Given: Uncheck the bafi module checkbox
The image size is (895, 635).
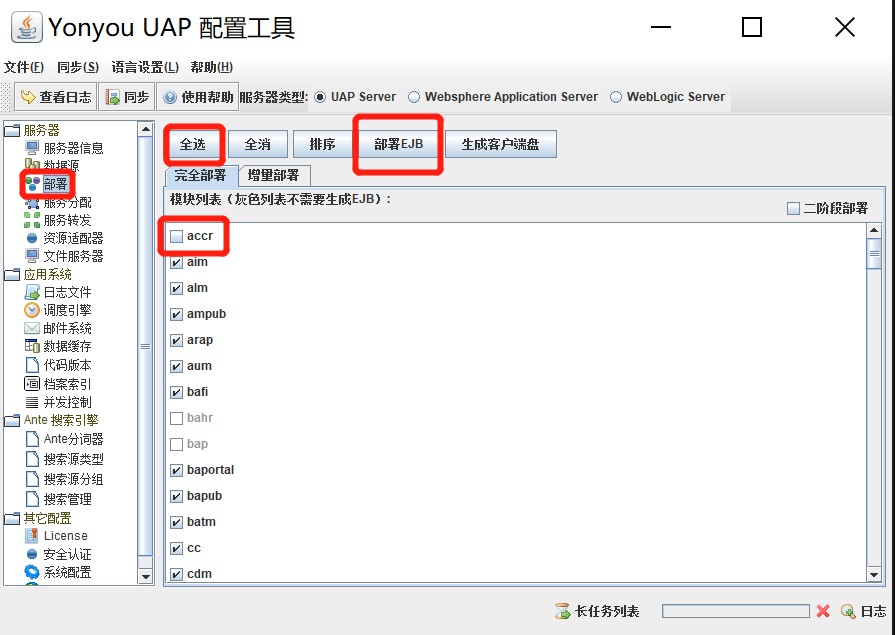Looking at the screenshot, I should click(176, 392).
